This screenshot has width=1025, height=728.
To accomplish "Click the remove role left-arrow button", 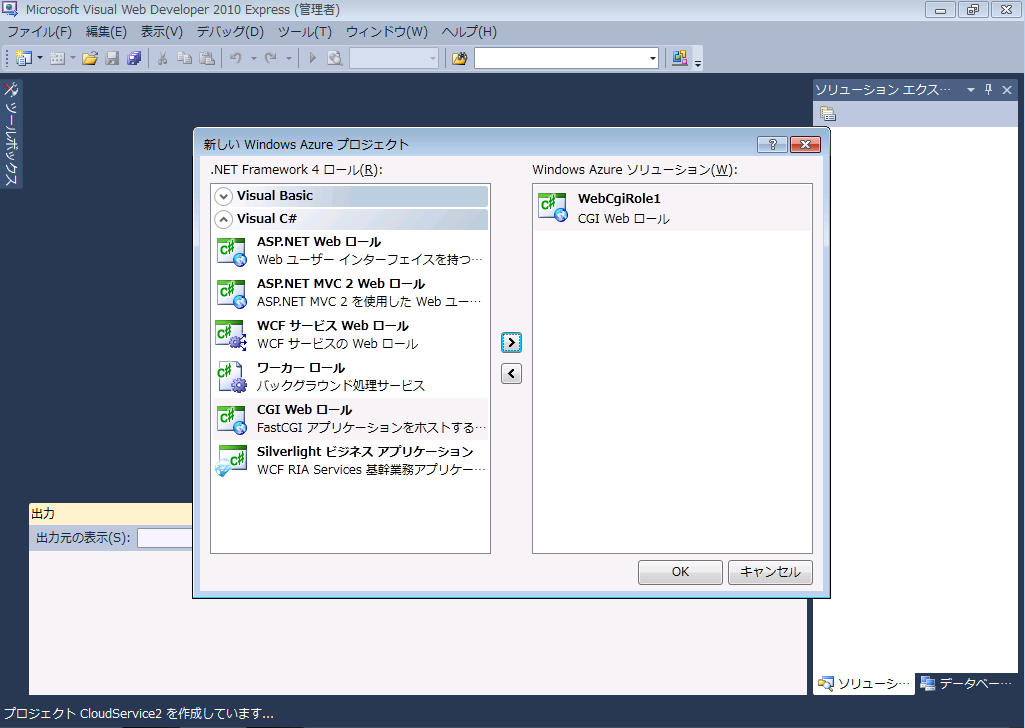I will click(x=511, y=374).
